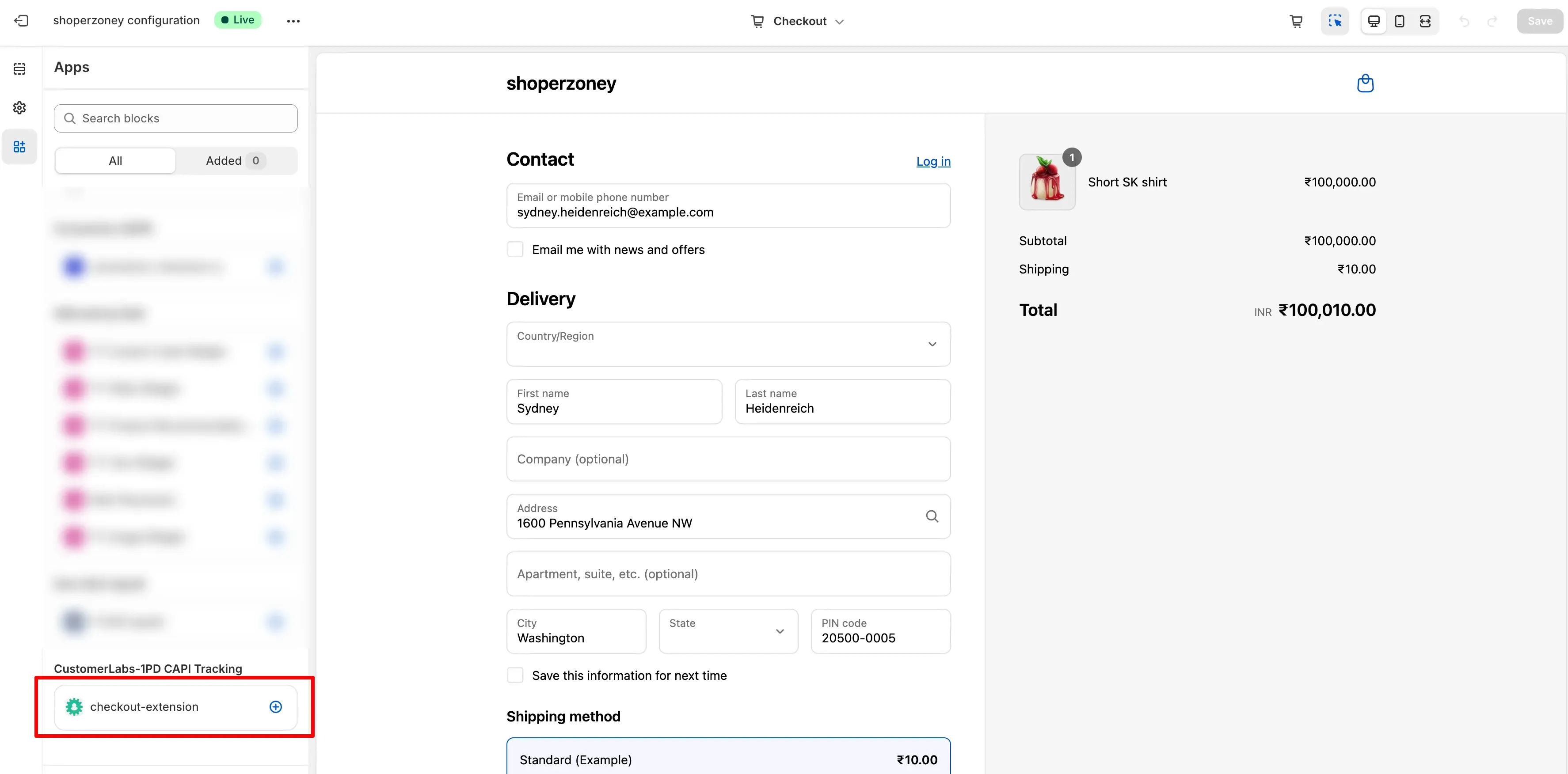Image resolution: width=1568 pixels, height=774 pixels.
Task: Click the Apartment, suite, etc. field
Action: [728, 574]
